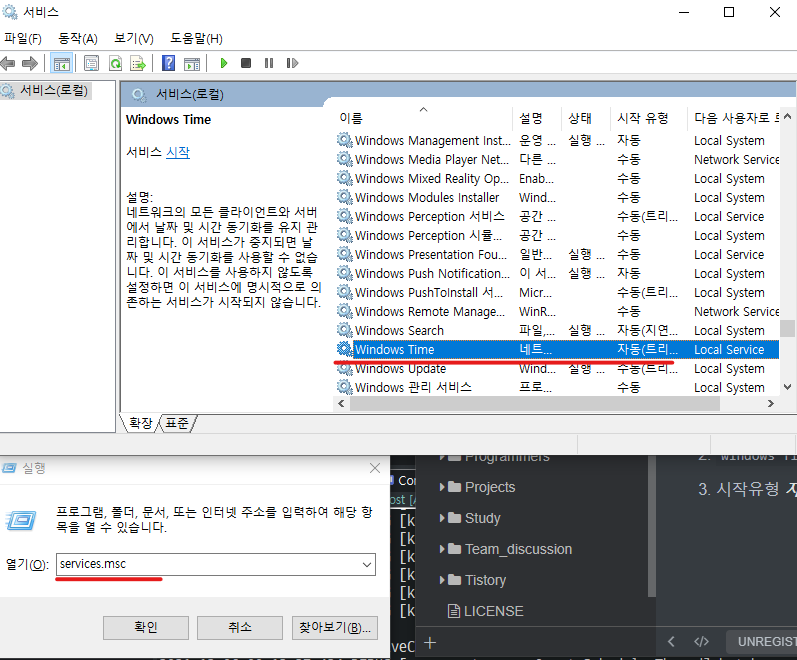This screenshot has height=660, width=797.
Task: Open the 동작(A) menu
Action: click(x=78, y=39)
